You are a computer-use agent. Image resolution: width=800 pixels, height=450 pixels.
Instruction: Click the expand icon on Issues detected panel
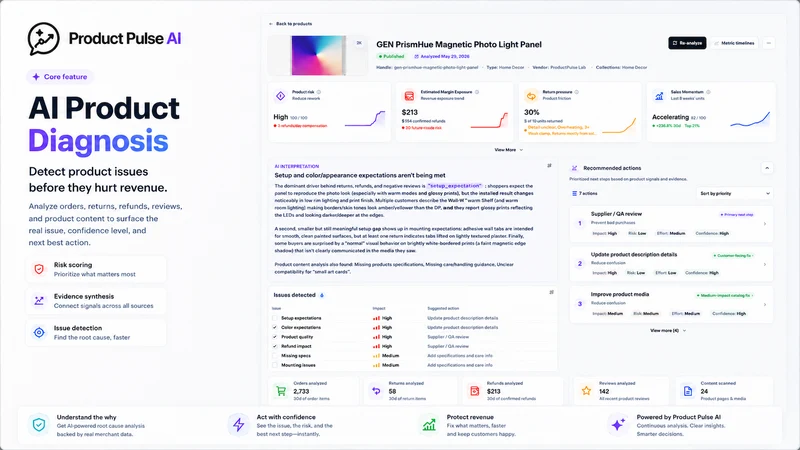click(551, 292)
